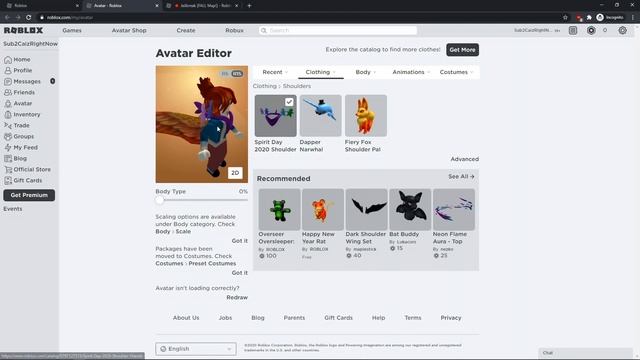Expand the Recent dropdown tab
Viewport: 640px width, 360px height.
click(275, 72)
